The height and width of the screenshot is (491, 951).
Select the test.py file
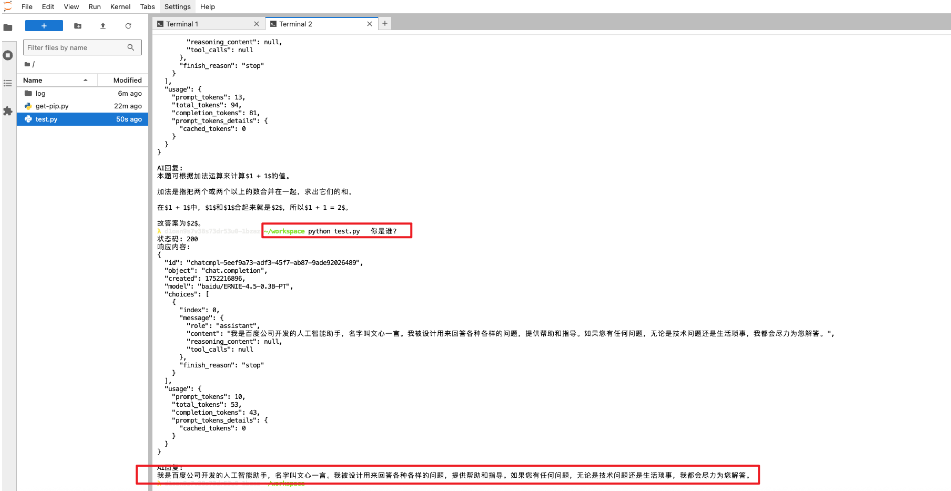point(82,119)
